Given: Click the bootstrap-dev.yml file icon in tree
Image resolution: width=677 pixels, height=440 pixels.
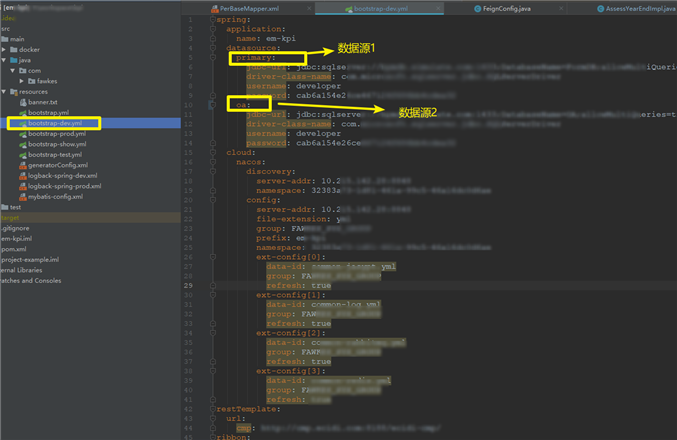Looking at the screenshot, I should [x=23, y=123].
